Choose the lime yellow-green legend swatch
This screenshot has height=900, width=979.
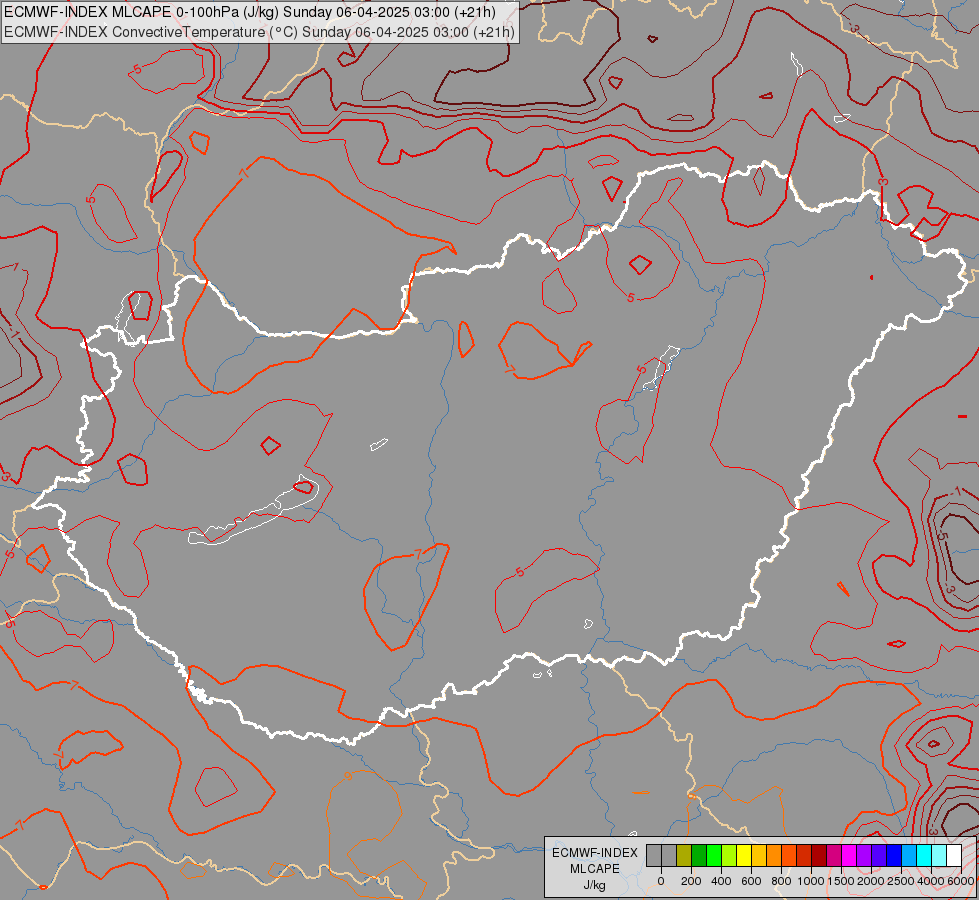(x=729, y=856)
